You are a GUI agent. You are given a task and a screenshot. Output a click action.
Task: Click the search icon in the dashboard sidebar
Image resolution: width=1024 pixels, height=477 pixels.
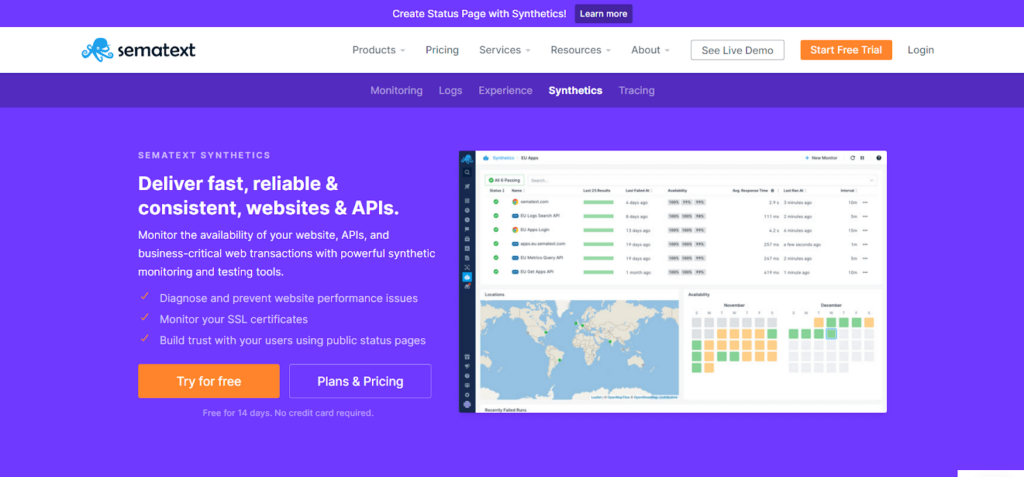[467, 173]
